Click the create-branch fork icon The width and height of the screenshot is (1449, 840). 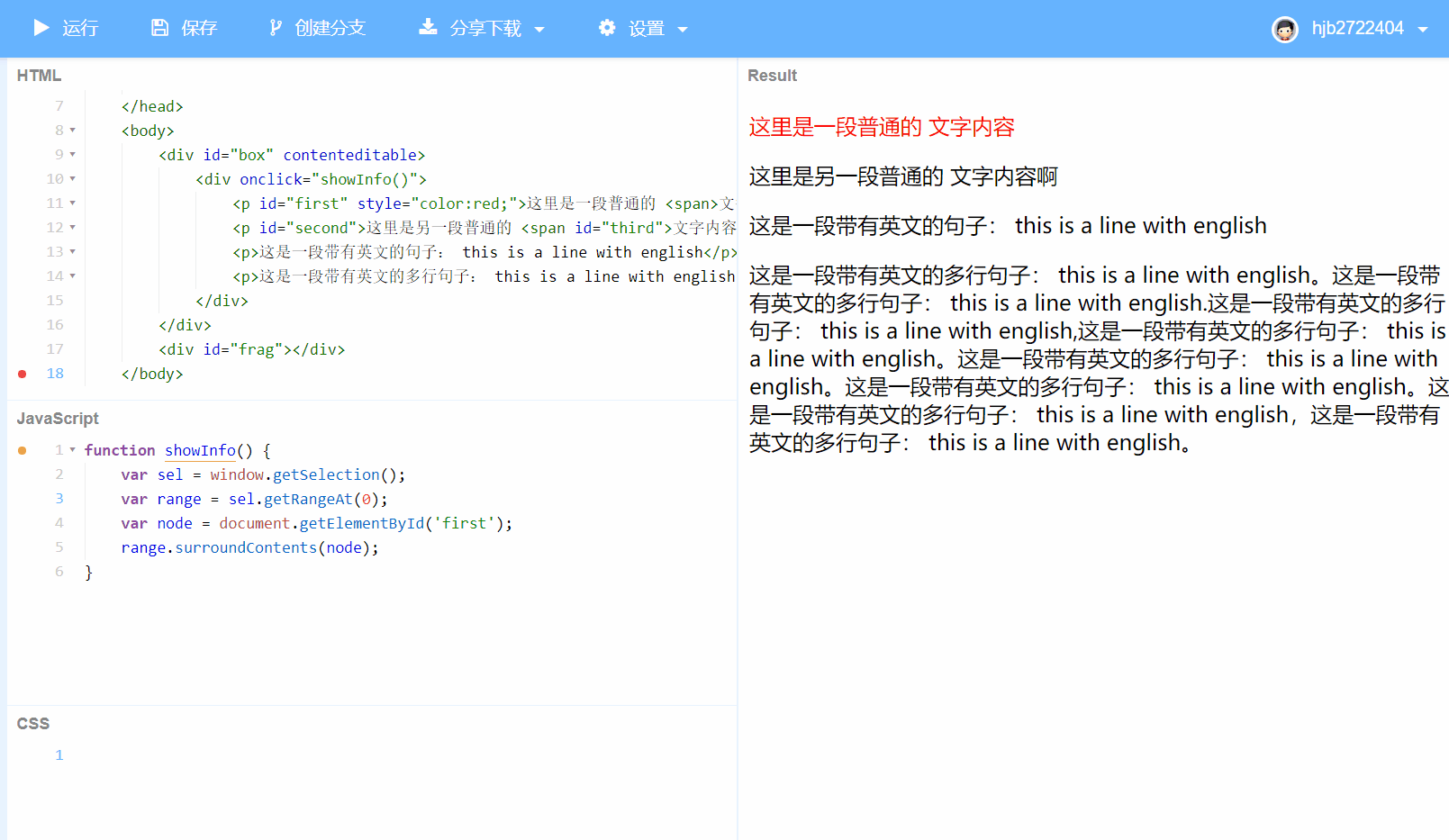tap(276, 28)
